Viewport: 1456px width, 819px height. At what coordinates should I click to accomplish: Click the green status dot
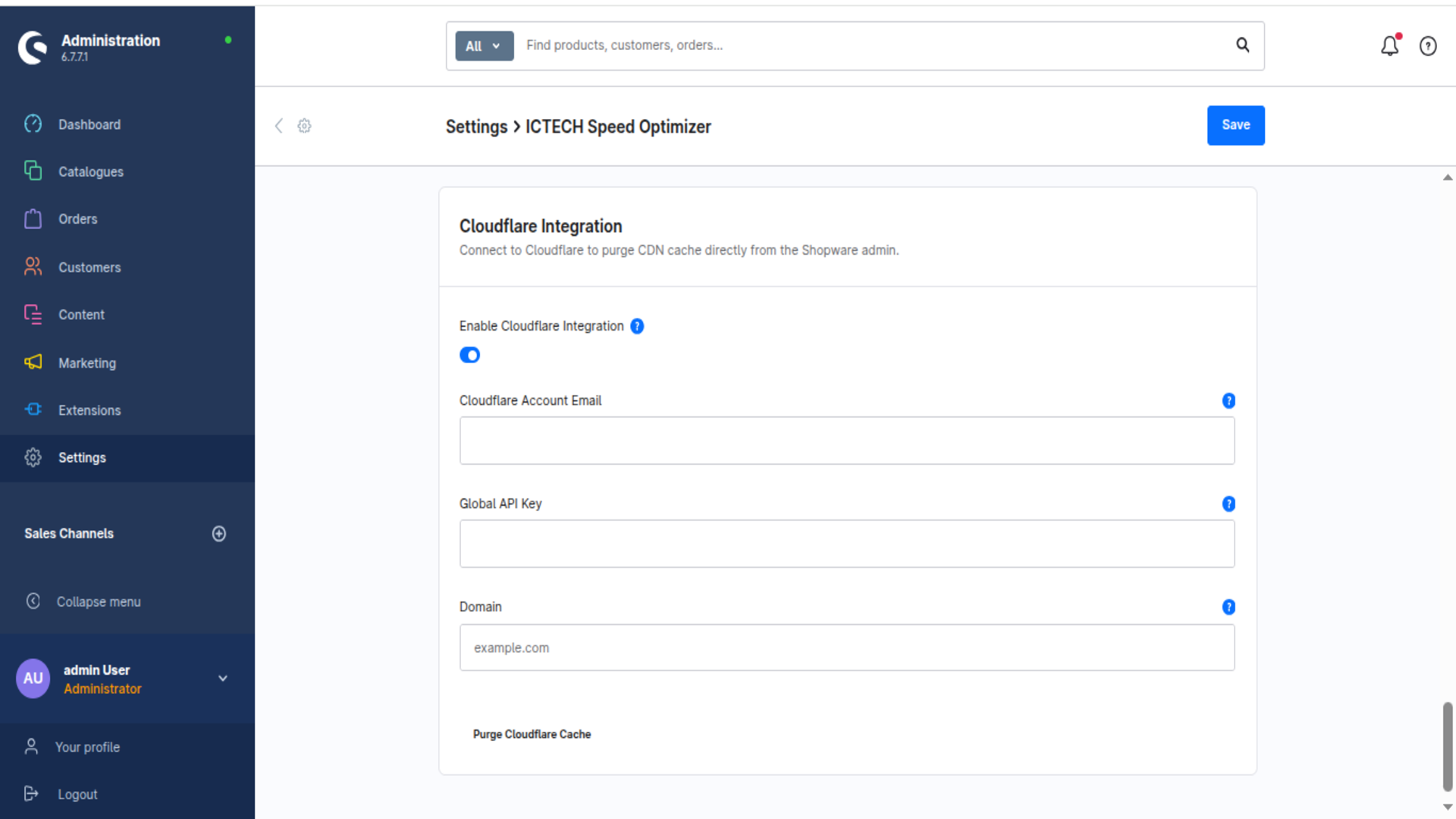(x=228, y=39)
